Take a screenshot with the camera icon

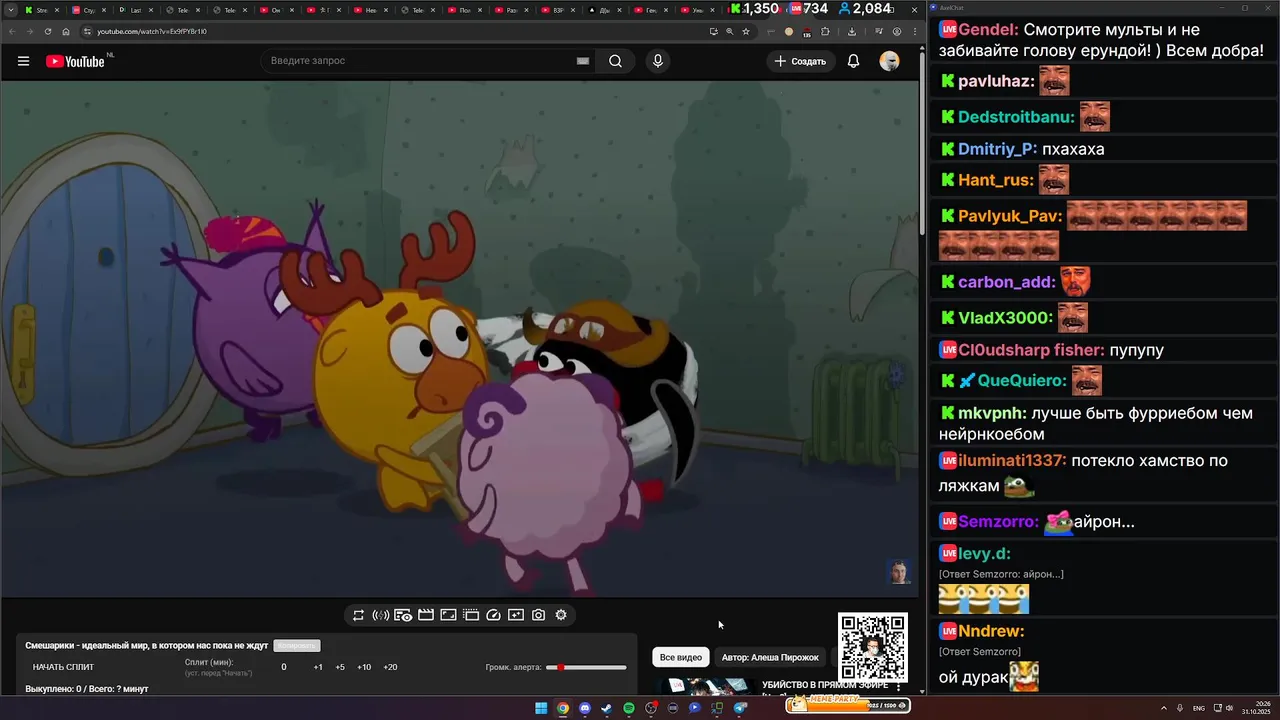[538, 615]
